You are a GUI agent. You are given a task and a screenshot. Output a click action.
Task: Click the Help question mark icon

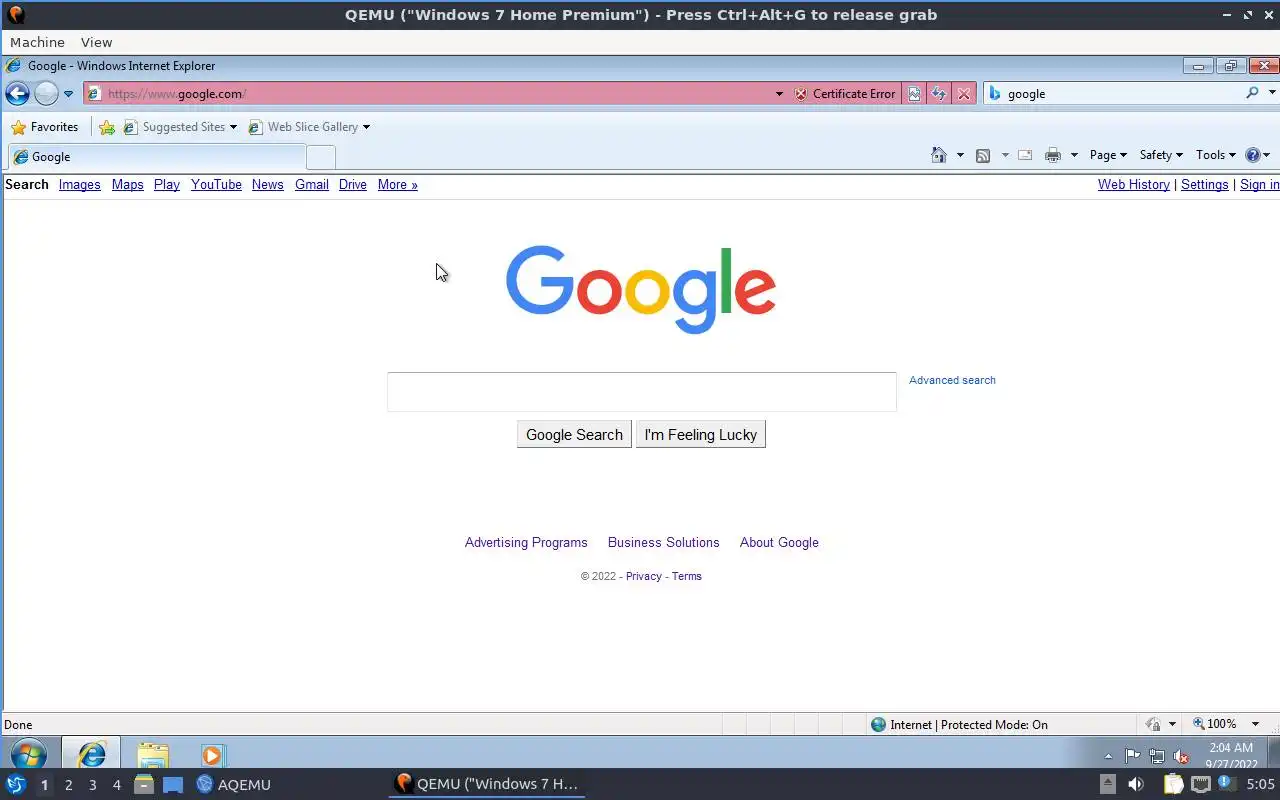[x=1253, y=155]
